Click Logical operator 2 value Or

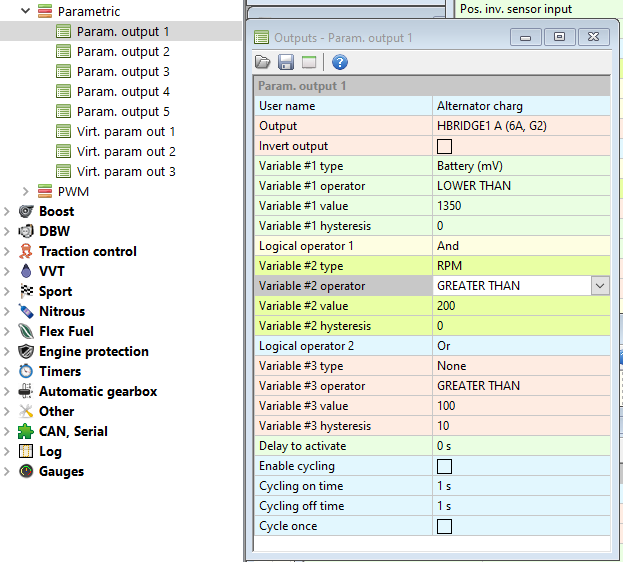(521, 346)
